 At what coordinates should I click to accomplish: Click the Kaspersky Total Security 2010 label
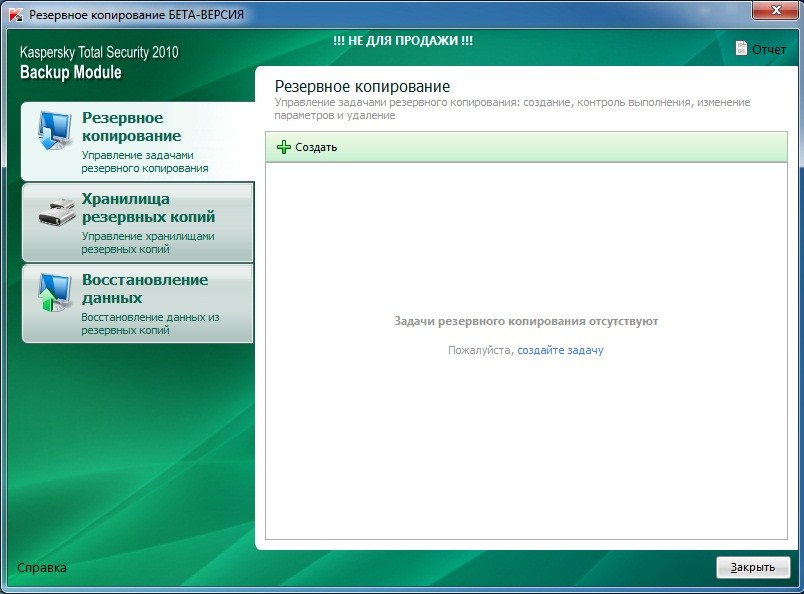(x=99, y=52)
